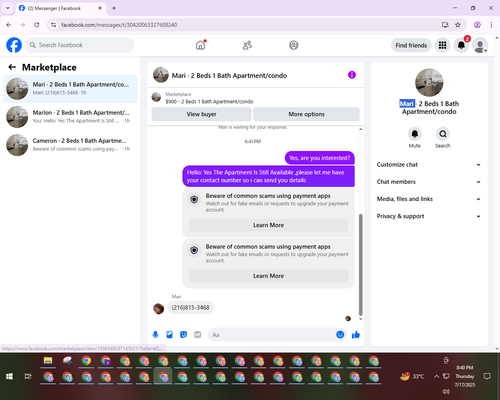This screenshot has width=500, height=400.
Task: Open the Marlon conversation in the list
Action: [70, 117]
